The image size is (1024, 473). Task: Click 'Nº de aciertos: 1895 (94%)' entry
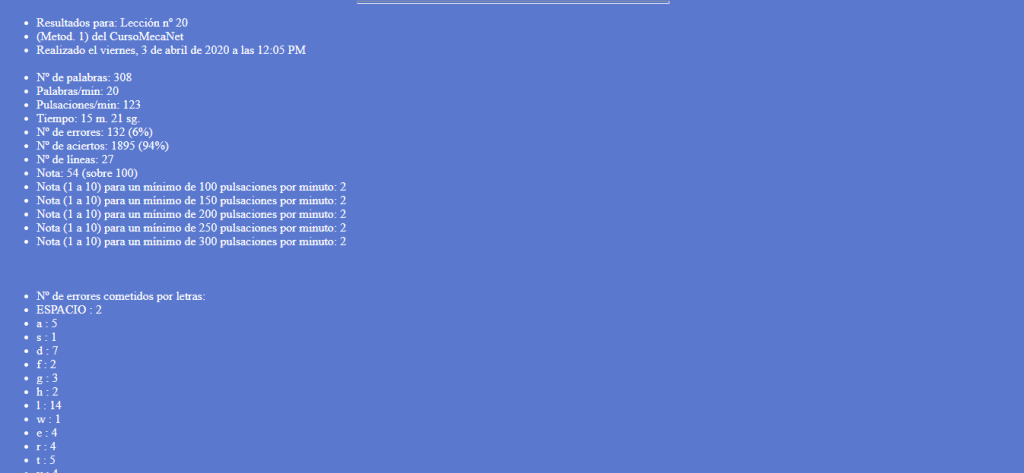pyautogui.click(x=102, y=146)
